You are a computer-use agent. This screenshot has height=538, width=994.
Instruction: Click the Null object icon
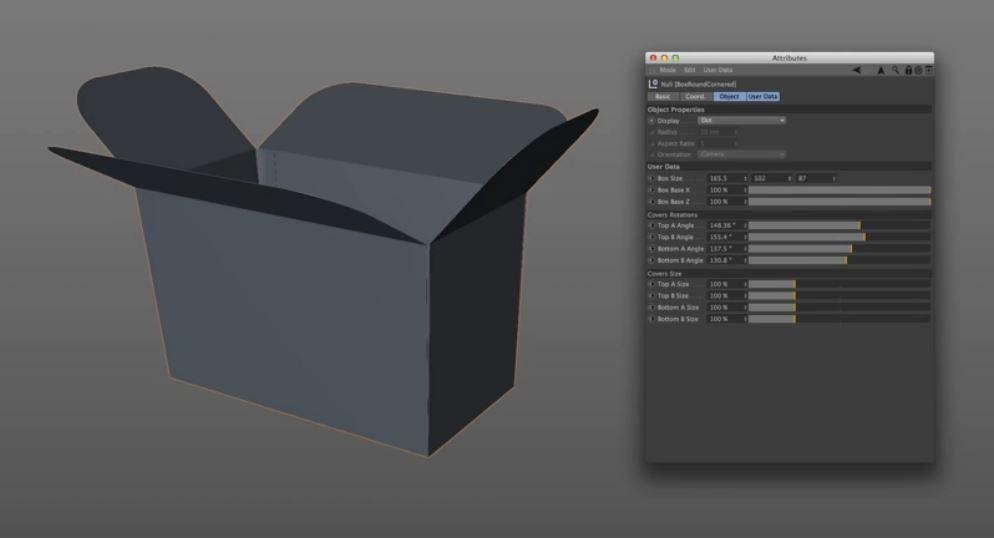click(x=654, y=84)
